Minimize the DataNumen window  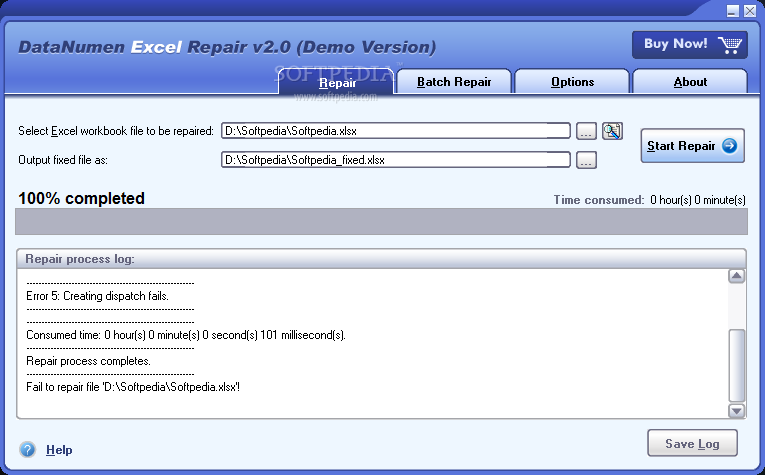(732, 11)
